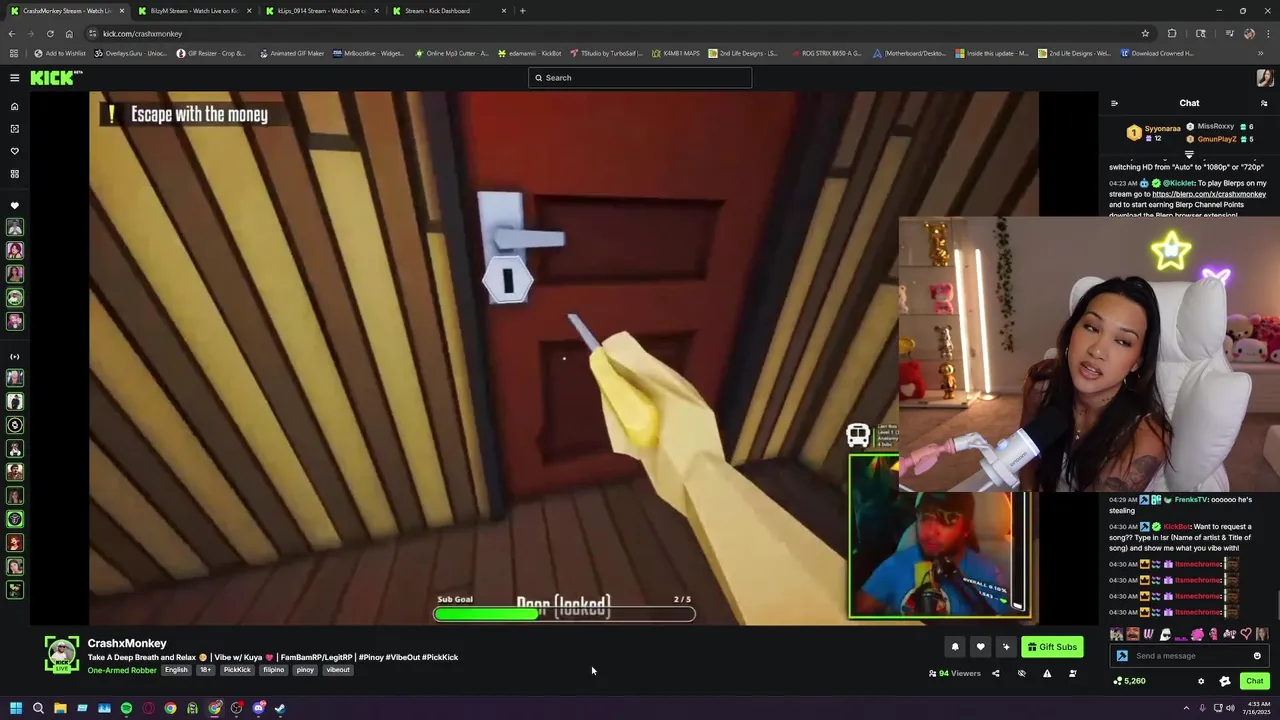Open Spotify from the taskbar
This screenshot has width=1280, height=720.
126,708
